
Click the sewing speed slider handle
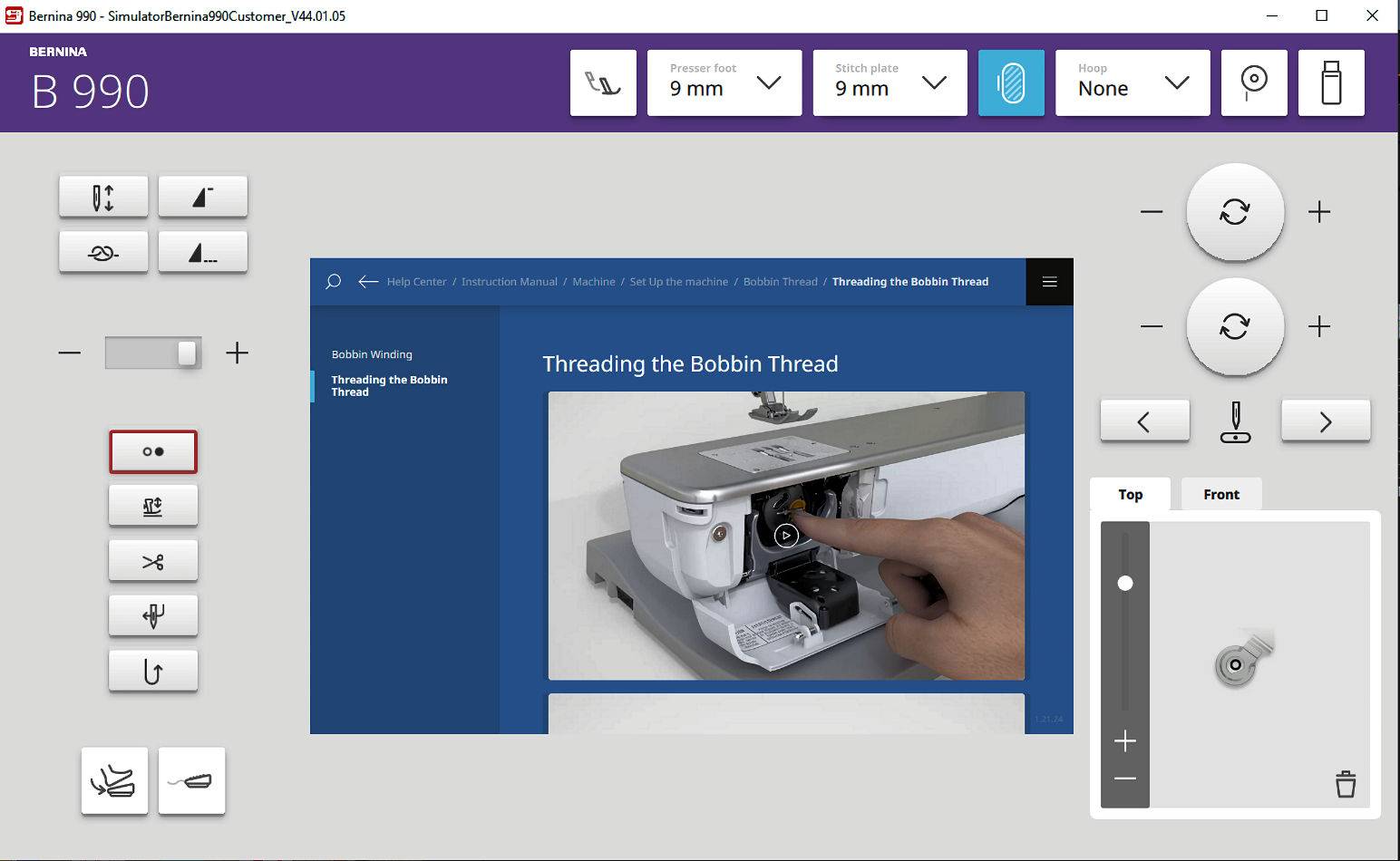187,353
